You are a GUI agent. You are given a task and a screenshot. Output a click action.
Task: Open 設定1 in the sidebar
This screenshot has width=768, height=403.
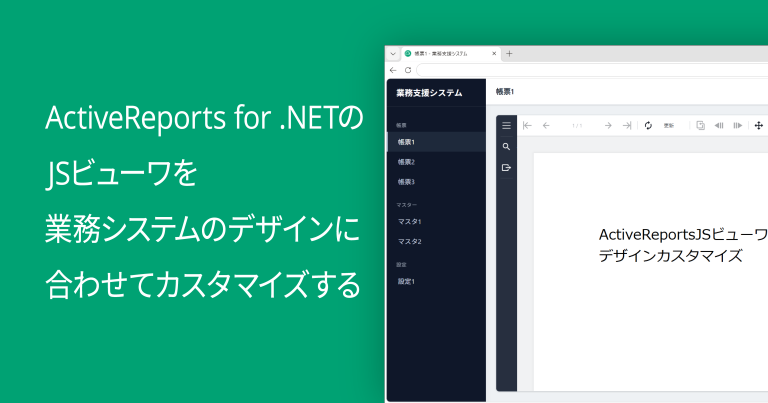[436, 282]
